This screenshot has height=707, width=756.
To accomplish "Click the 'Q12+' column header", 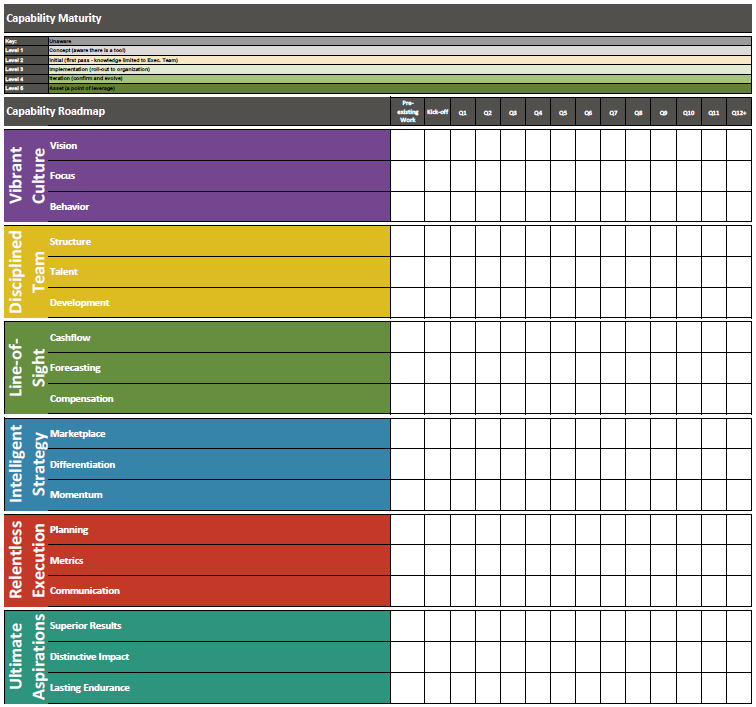I will [739, 111].
